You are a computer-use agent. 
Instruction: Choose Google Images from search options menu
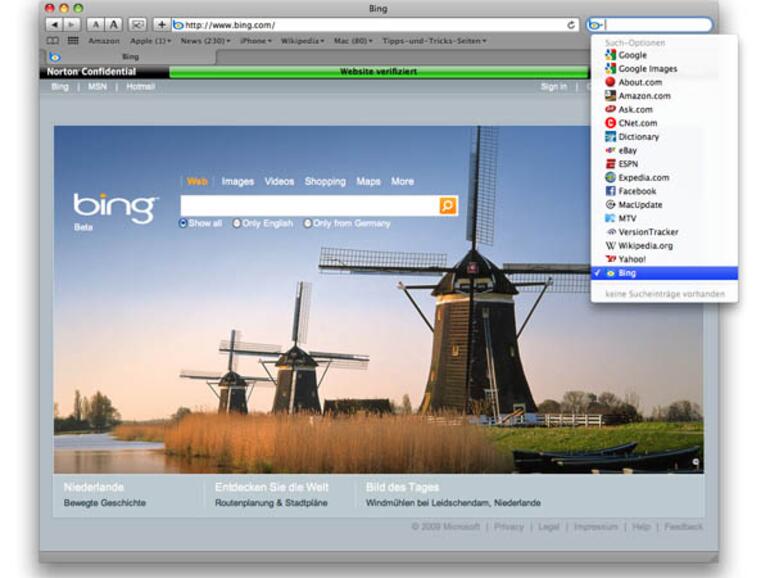pos(664,69)
